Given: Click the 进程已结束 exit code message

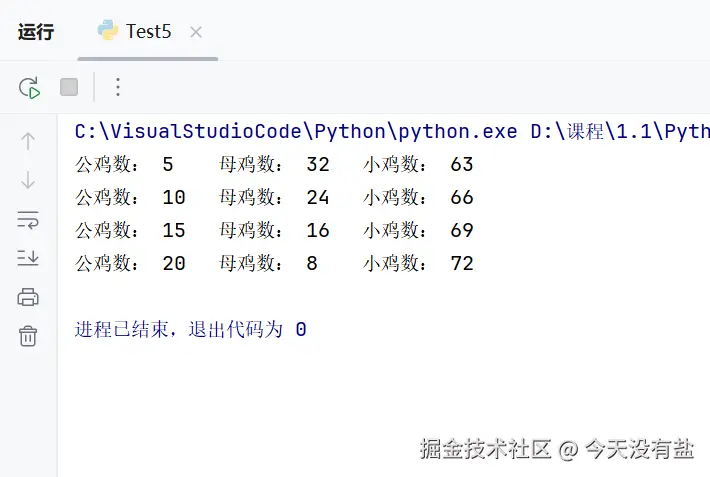Looking at the screenshot, I should point(190,330).
